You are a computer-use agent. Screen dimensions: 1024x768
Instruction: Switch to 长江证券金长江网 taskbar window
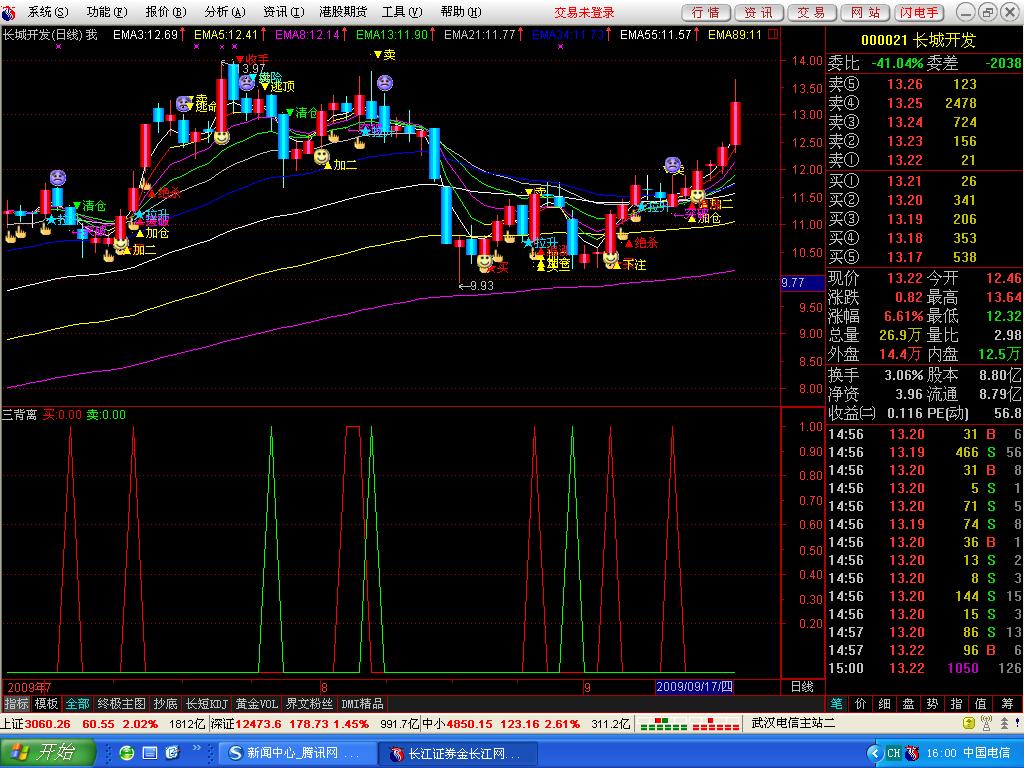[x=458, y=753]
